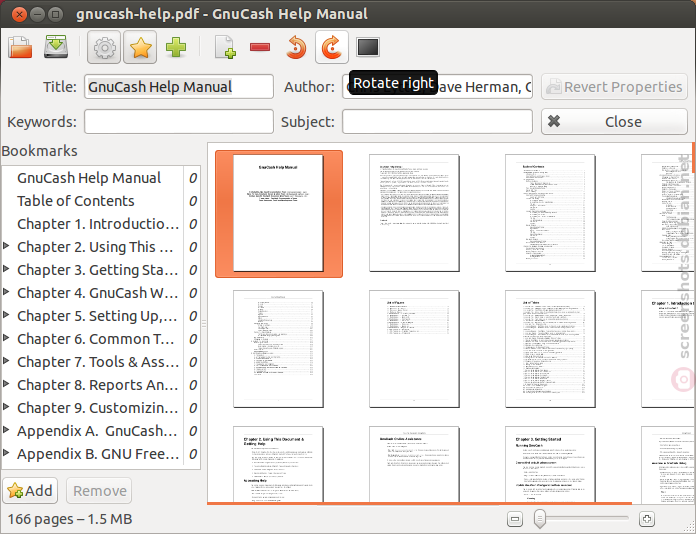Viewport: 696px width, 534px height.
Task: Expand the Chapter 7 bookmark
Action: (6, 361)
